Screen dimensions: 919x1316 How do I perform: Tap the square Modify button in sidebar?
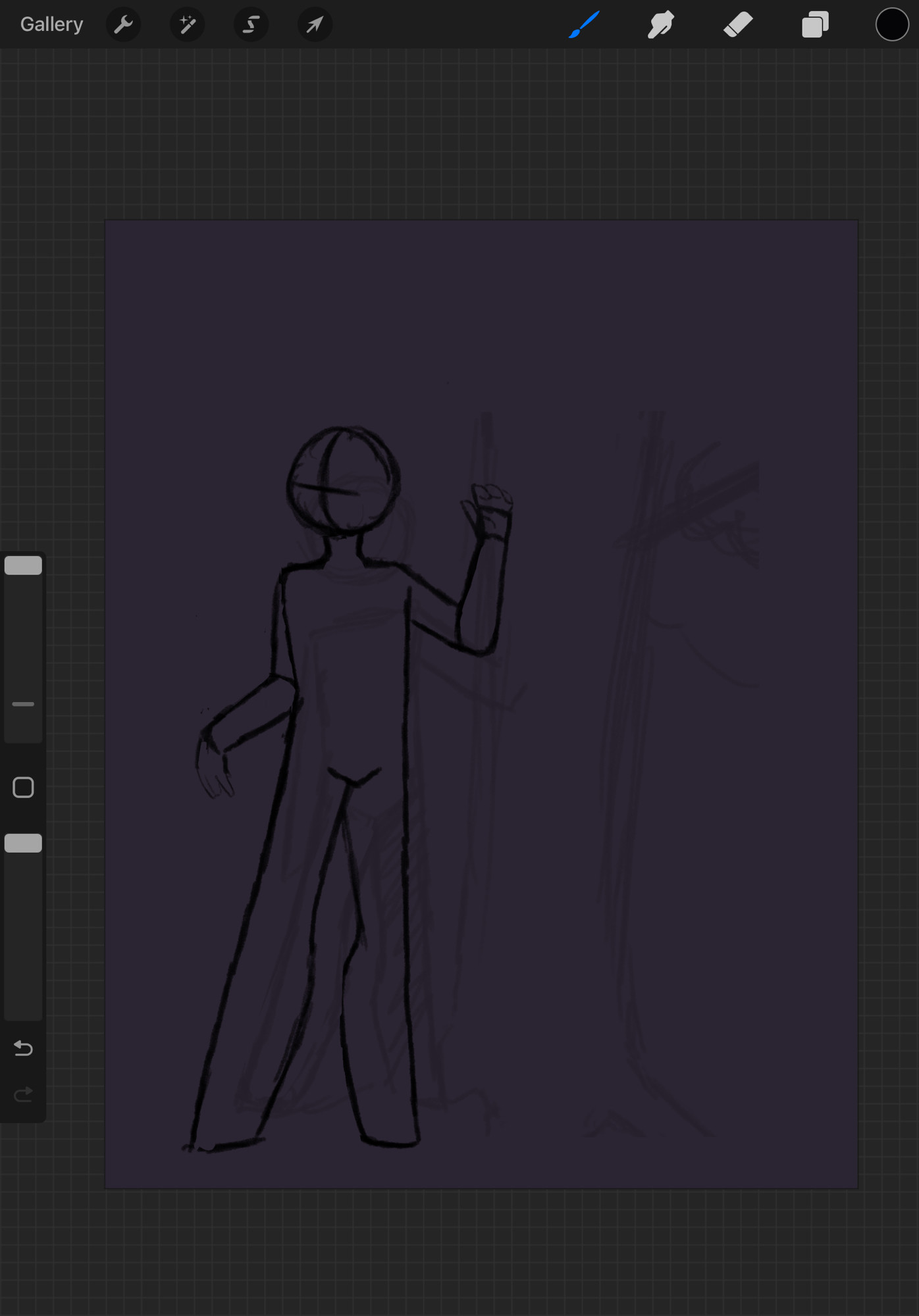tap(23, 787)
